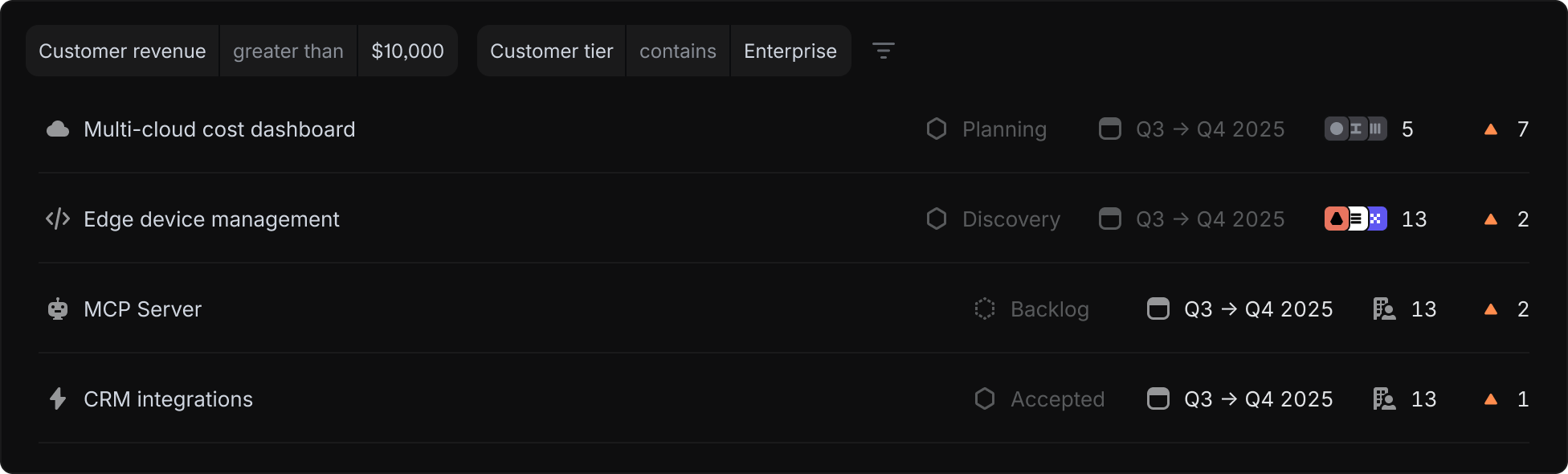This screenshot has height=474, width=1568.
Task: Click the organization icon next to MCP Server's 13
Action: [1383, 309]
